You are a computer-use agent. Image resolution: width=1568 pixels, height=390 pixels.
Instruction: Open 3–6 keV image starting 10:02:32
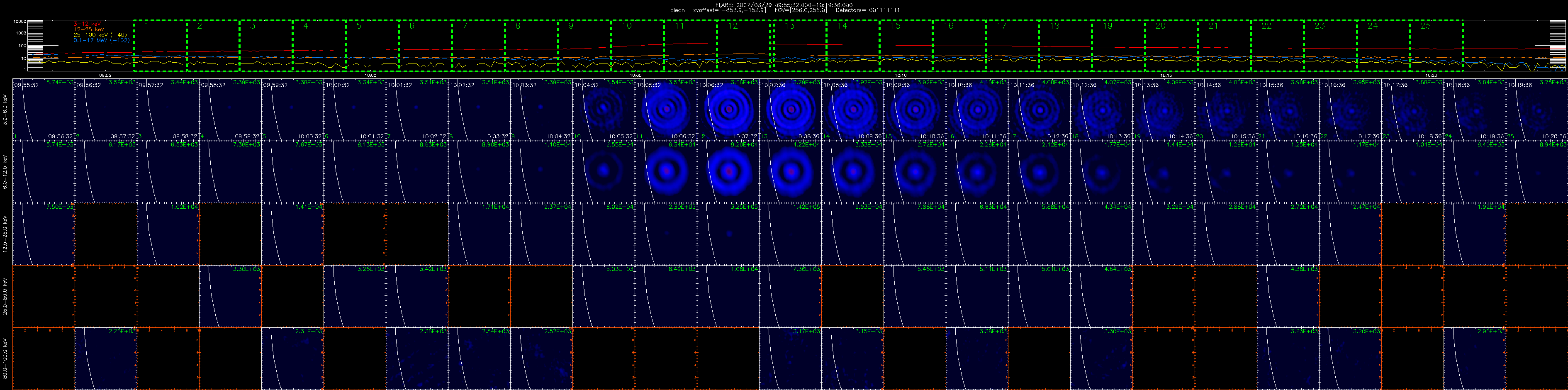tap(479, 110)
